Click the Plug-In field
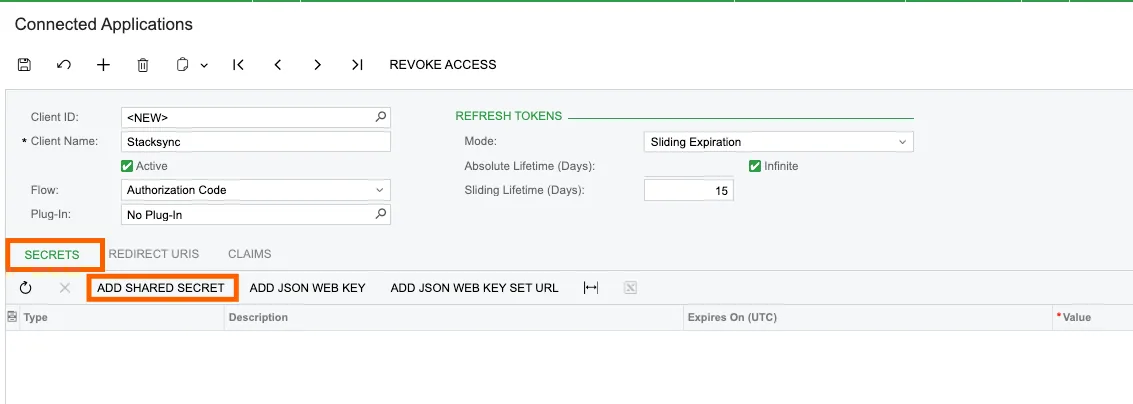 (256, 215)
